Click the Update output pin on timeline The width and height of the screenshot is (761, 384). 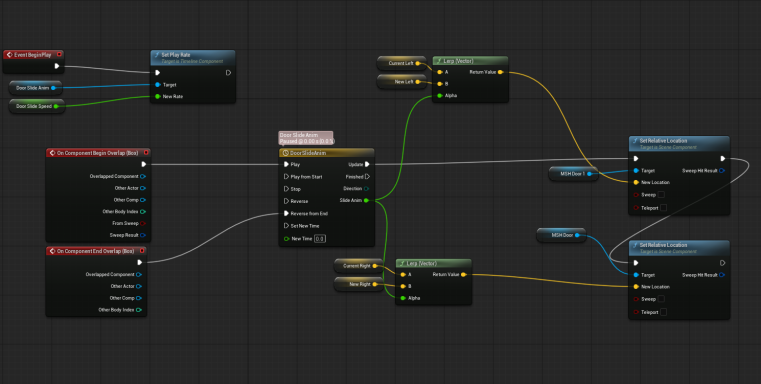(367, 165)
